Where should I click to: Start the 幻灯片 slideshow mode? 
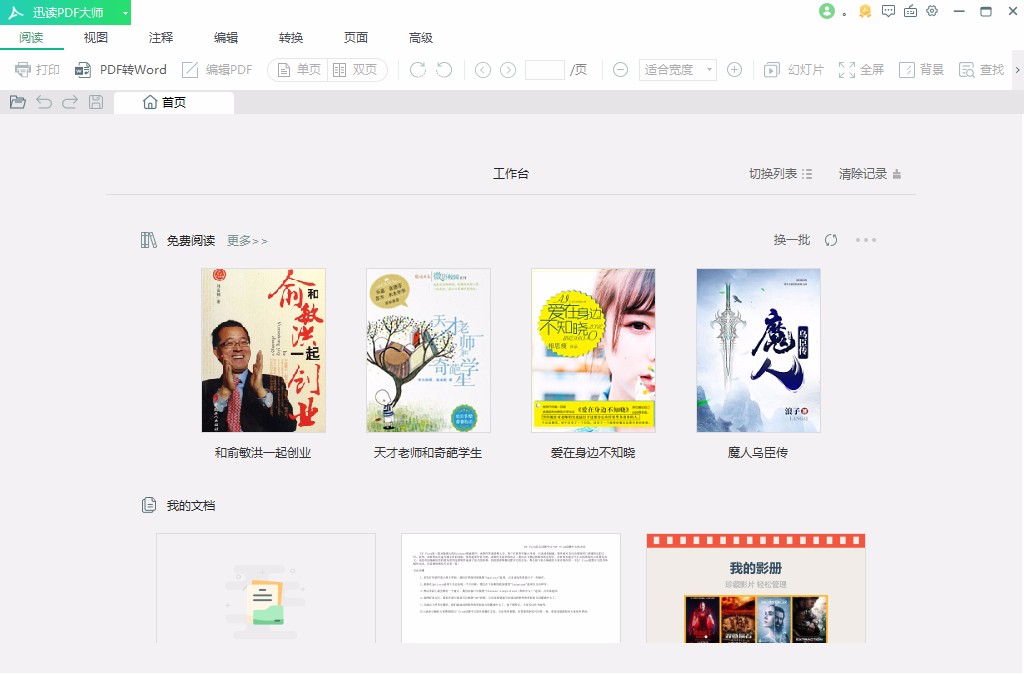click(791, 70)
